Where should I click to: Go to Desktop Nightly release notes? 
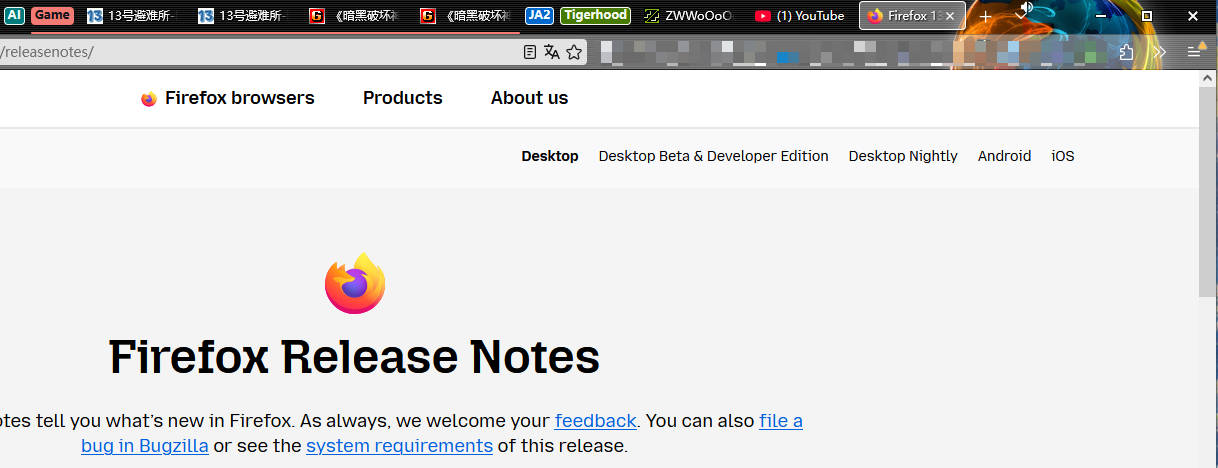pos(903,156)
